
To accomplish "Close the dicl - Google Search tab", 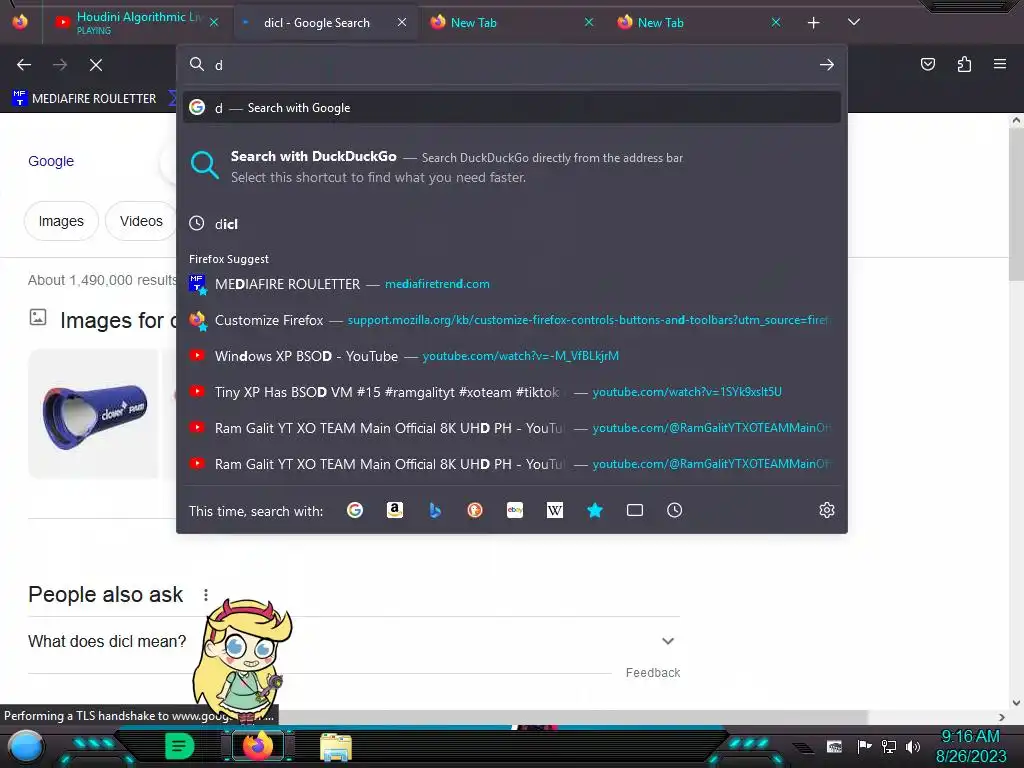I will click(x=402, y=22).
